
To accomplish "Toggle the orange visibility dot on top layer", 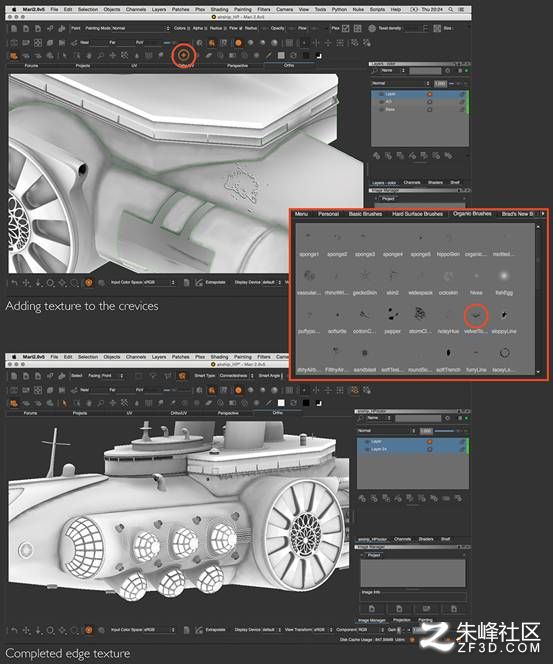I will [x=429, y=94].
